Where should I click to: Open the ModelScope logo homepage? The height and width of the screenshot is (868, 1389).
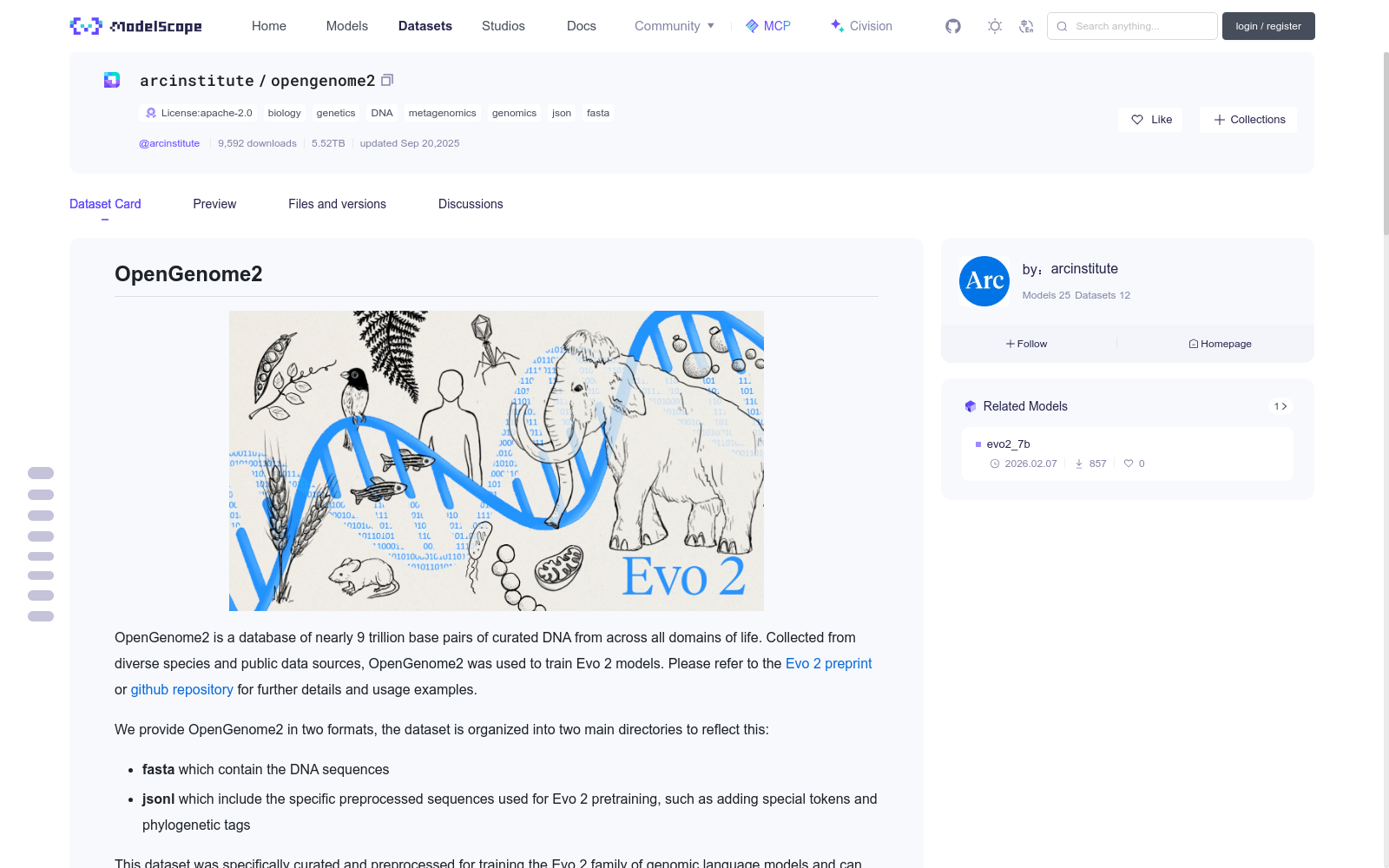pyautogui.click(x=135, y=26)
